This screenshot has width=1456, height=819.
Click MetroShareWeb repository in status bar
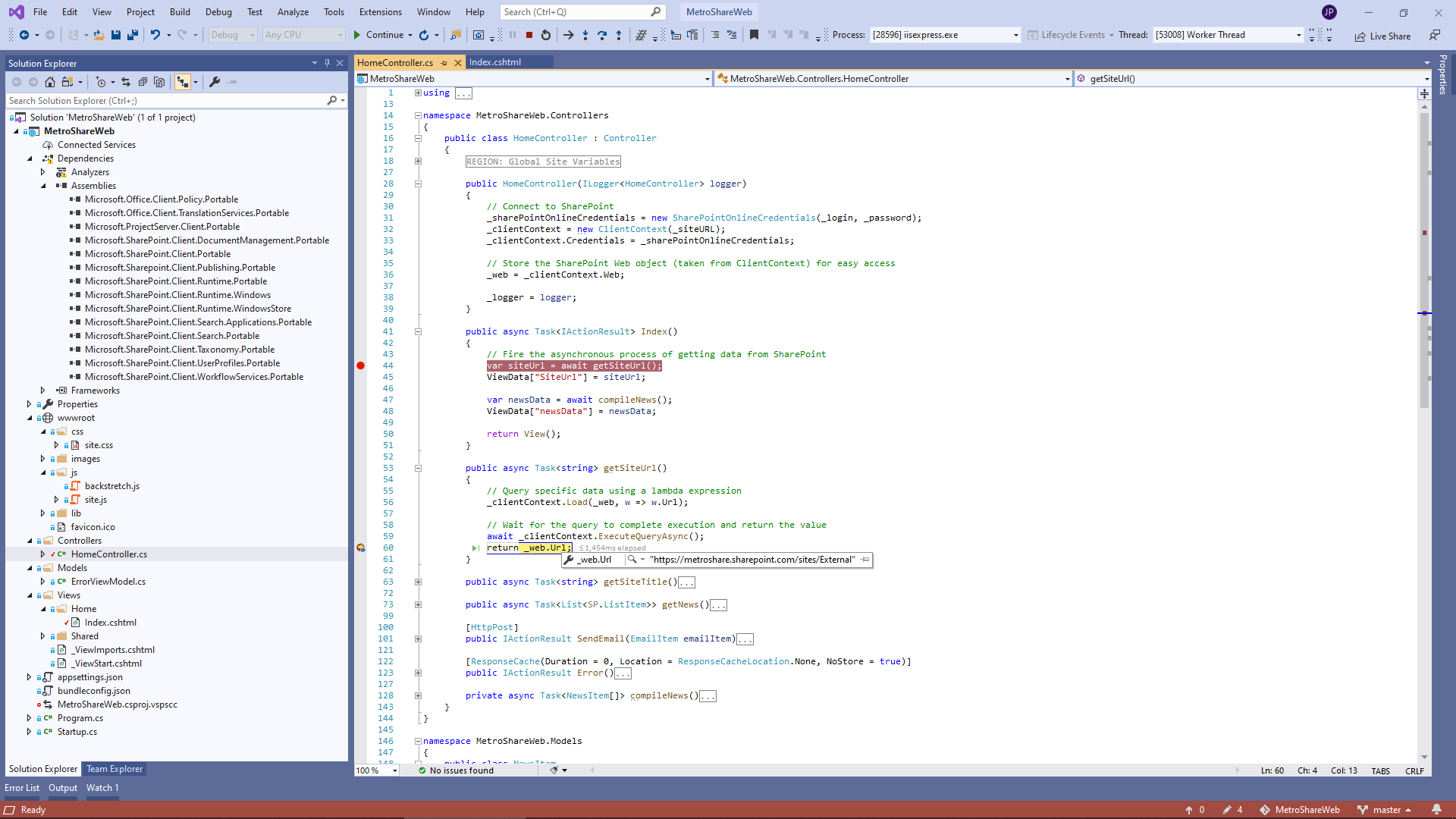click(x=1300, y=810)
